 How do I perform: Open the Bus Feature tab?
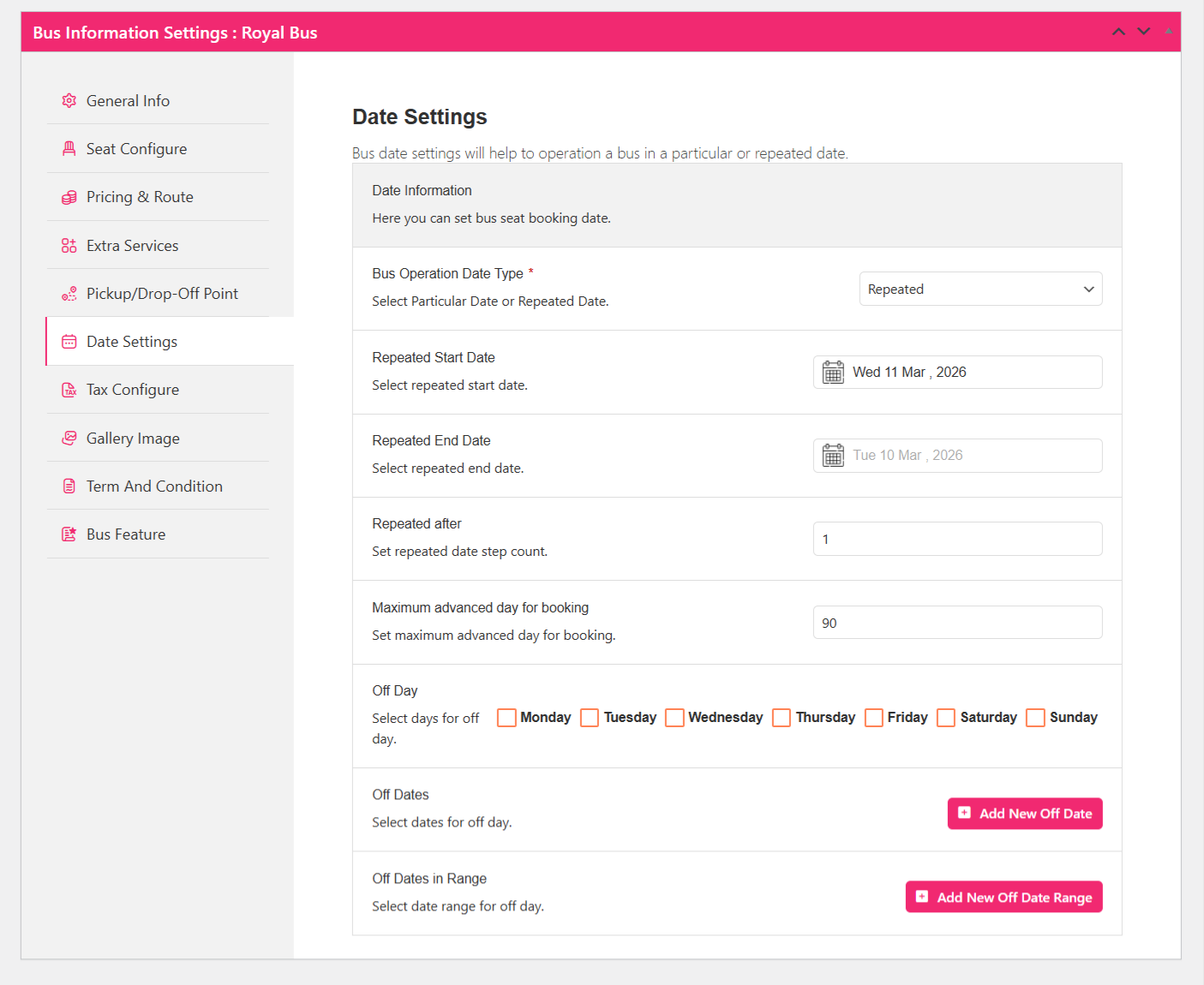(x=126, y=534)
